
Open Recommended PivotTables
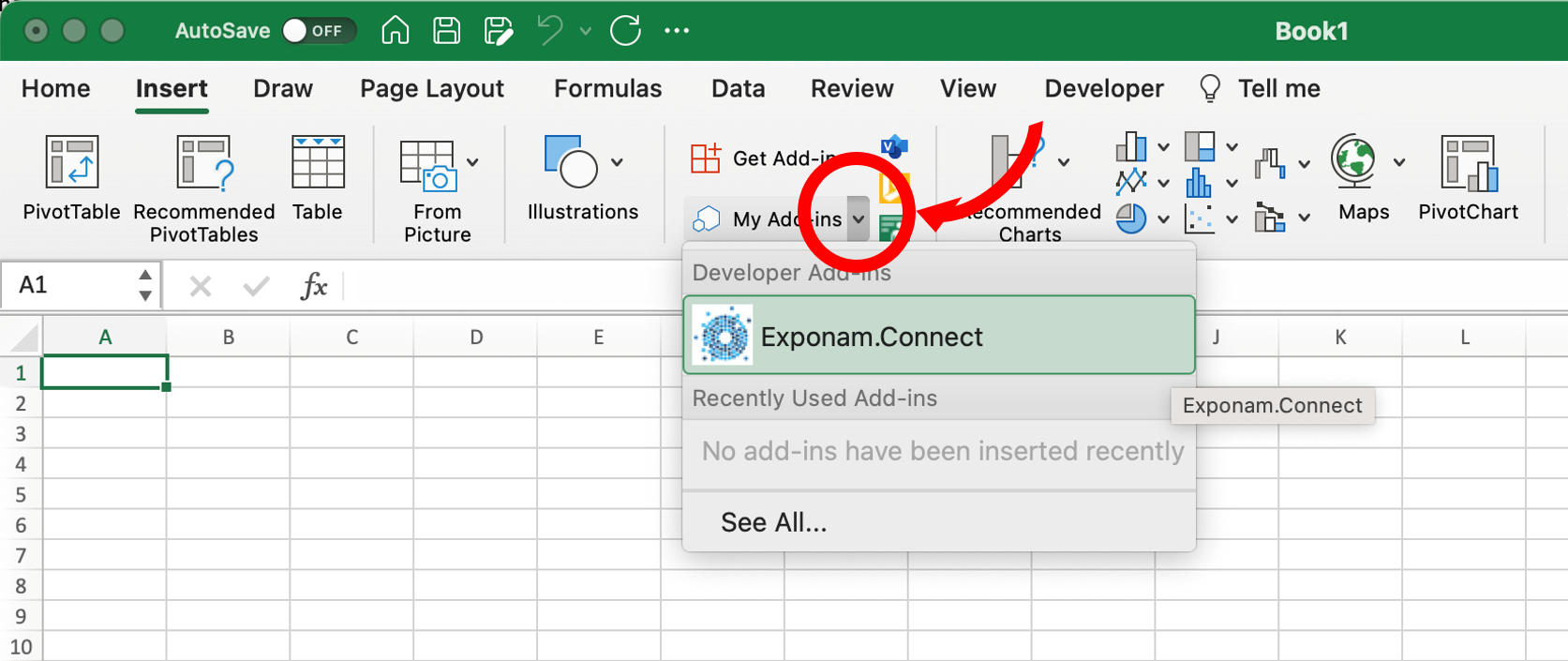click(x=204, y=164)
